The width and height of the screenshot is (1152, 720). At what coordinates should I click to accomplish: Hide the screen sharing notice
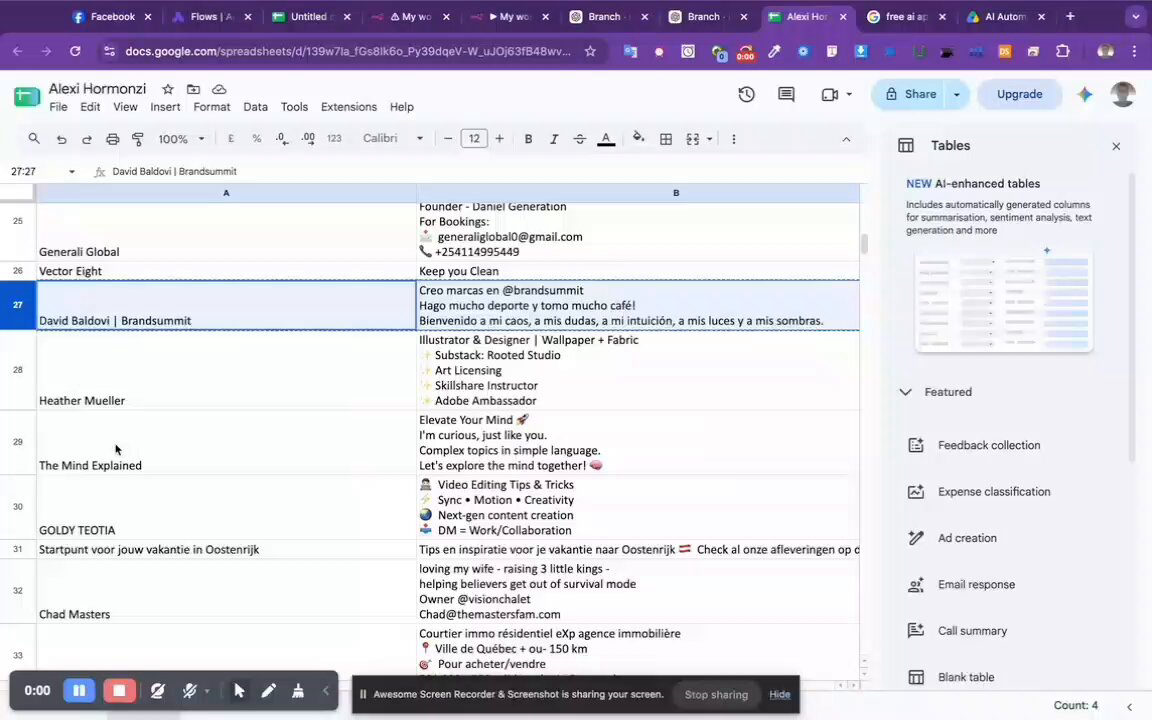tap(780, 694)
